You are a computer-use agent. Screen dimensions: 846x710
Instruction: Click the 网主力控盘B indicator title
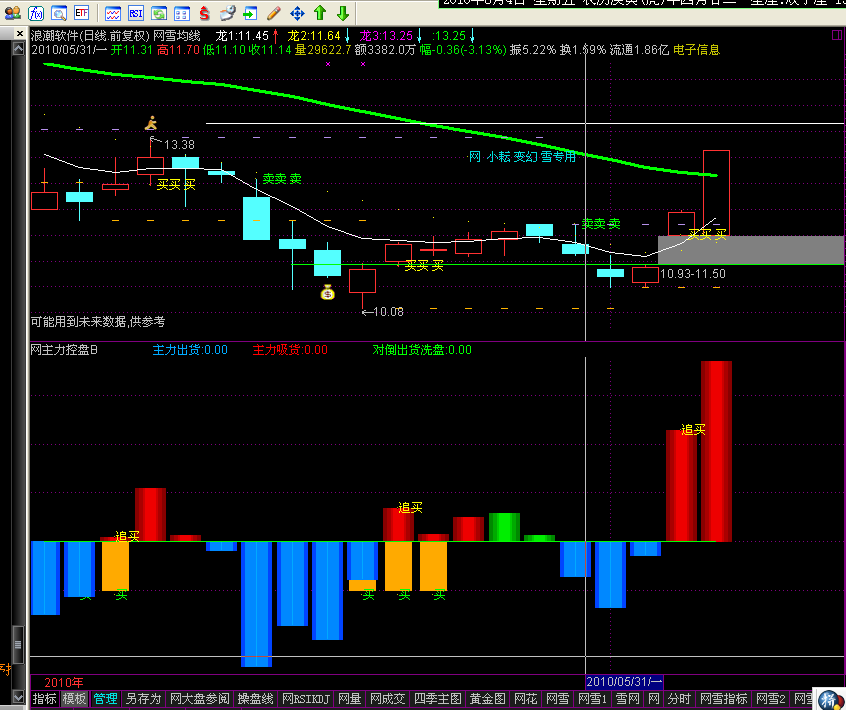click(64, 350)
